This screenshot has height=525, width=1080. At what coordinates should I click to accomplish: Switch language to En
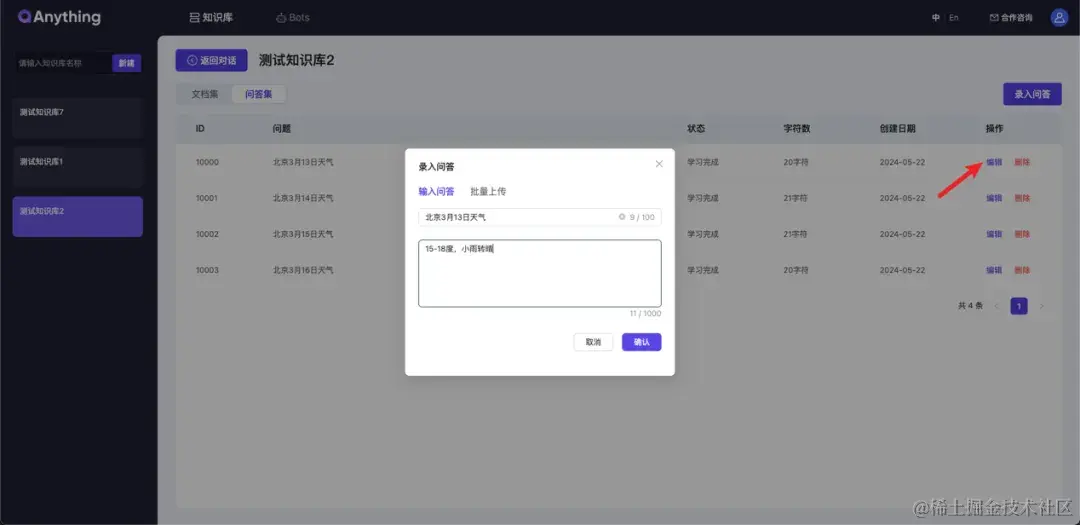point(954,18)
